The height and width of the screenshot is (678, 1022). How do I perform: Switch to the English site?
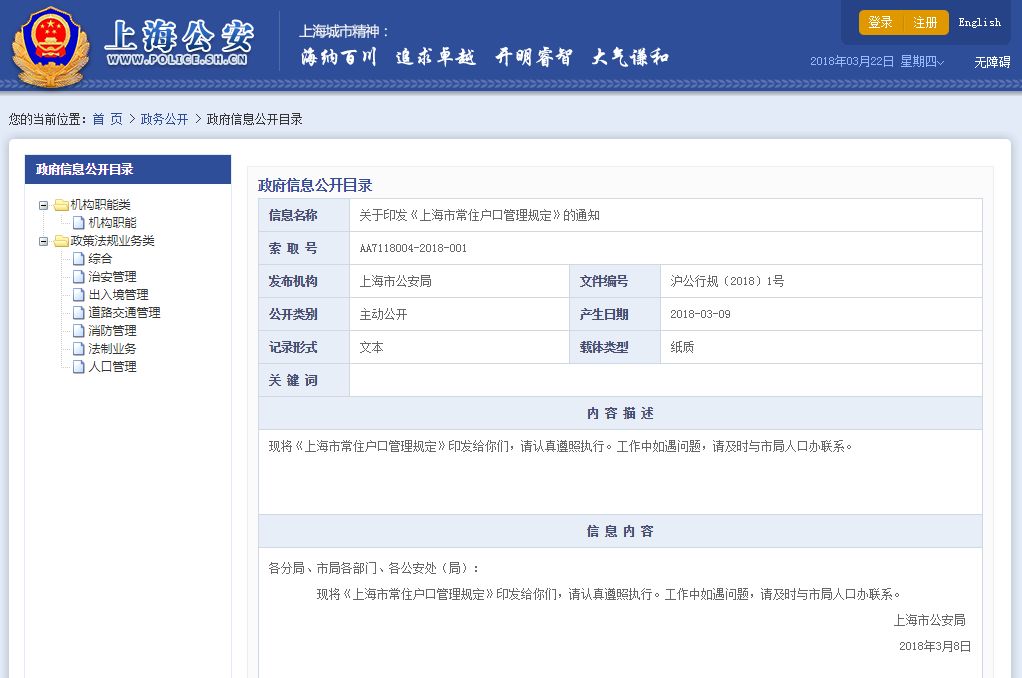tap(979, 22)
